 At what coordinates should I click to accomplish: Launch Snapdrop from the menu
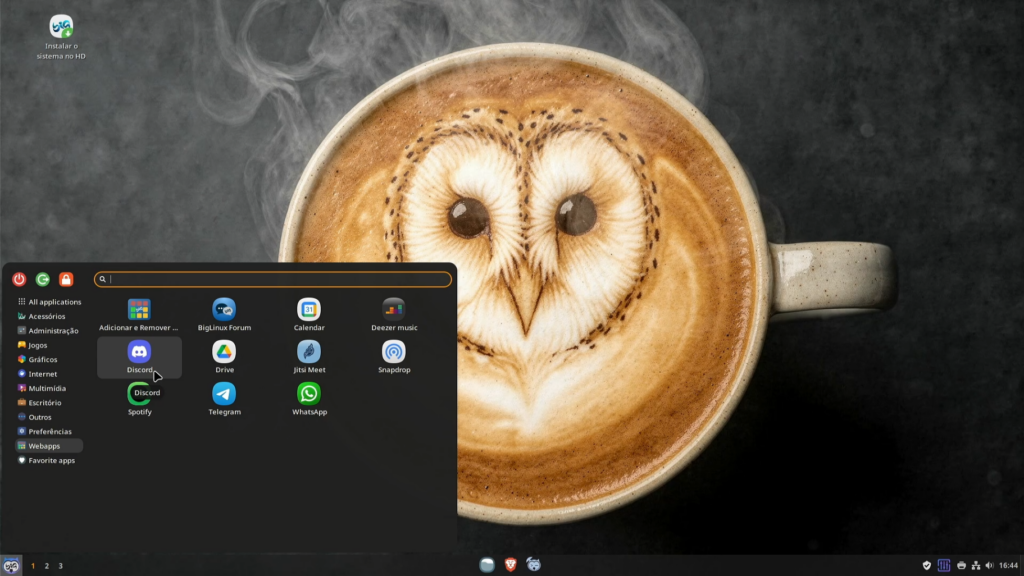394,352
